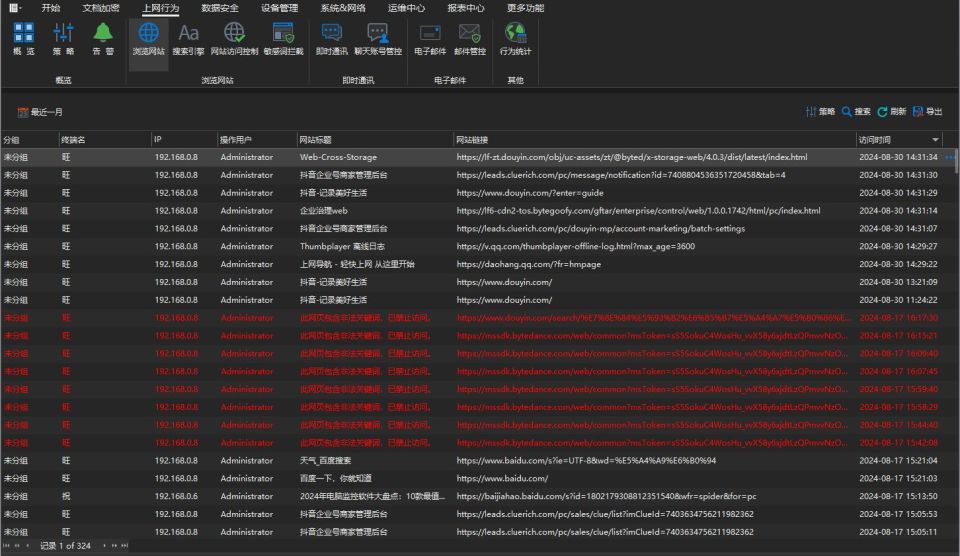Go to previous page of records
The height and width of the screenshot is (556, 960).
click(x=17, y=546)
